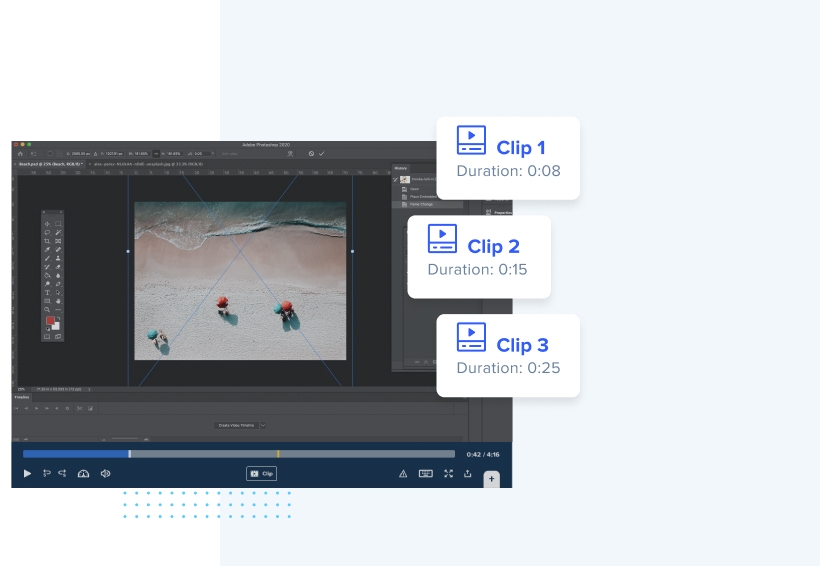Screen dimensions: 820x566
Task: Select the Magic Wand tool
Action: pos(58,232)
